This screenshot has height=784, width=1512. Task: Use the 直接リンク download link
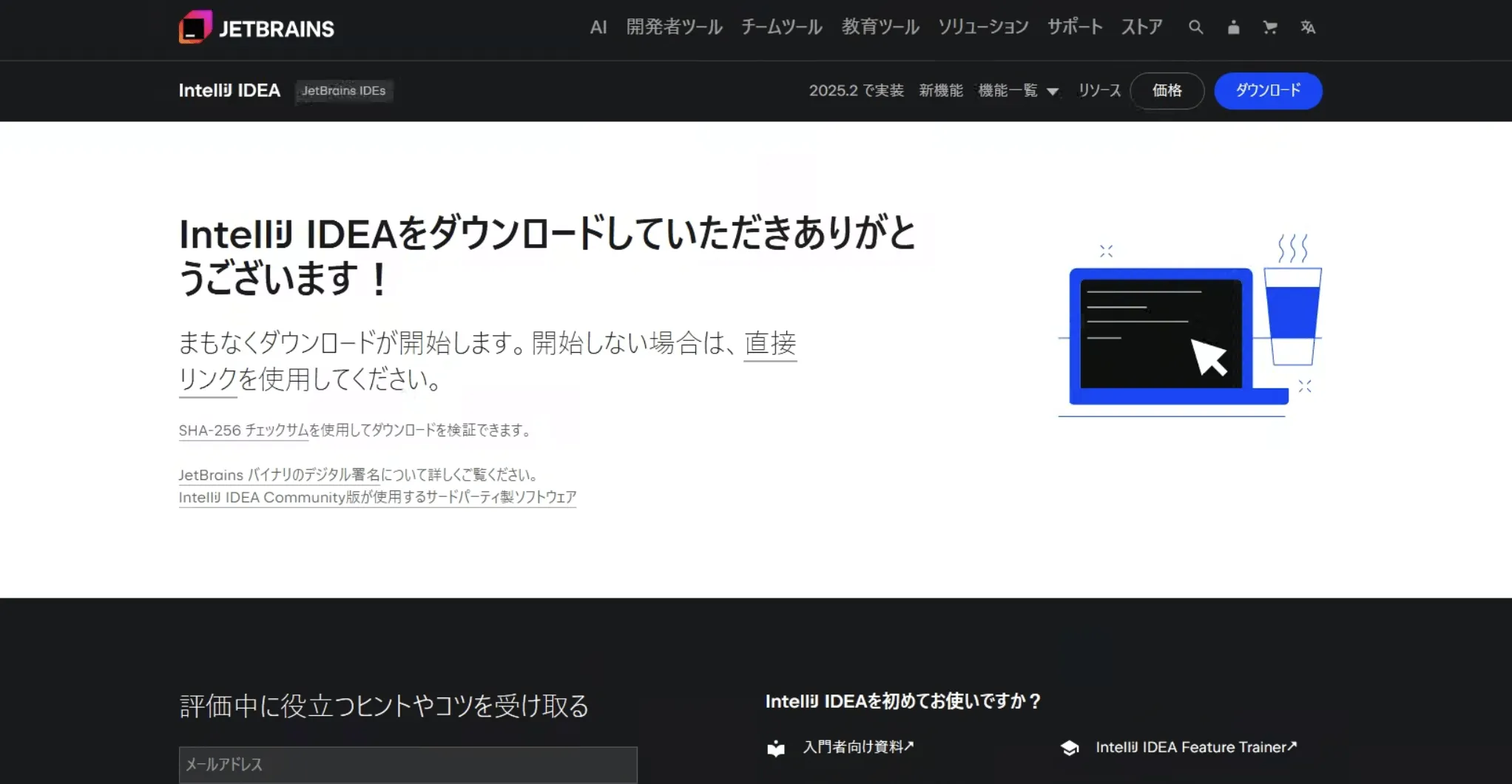[770, 344]
